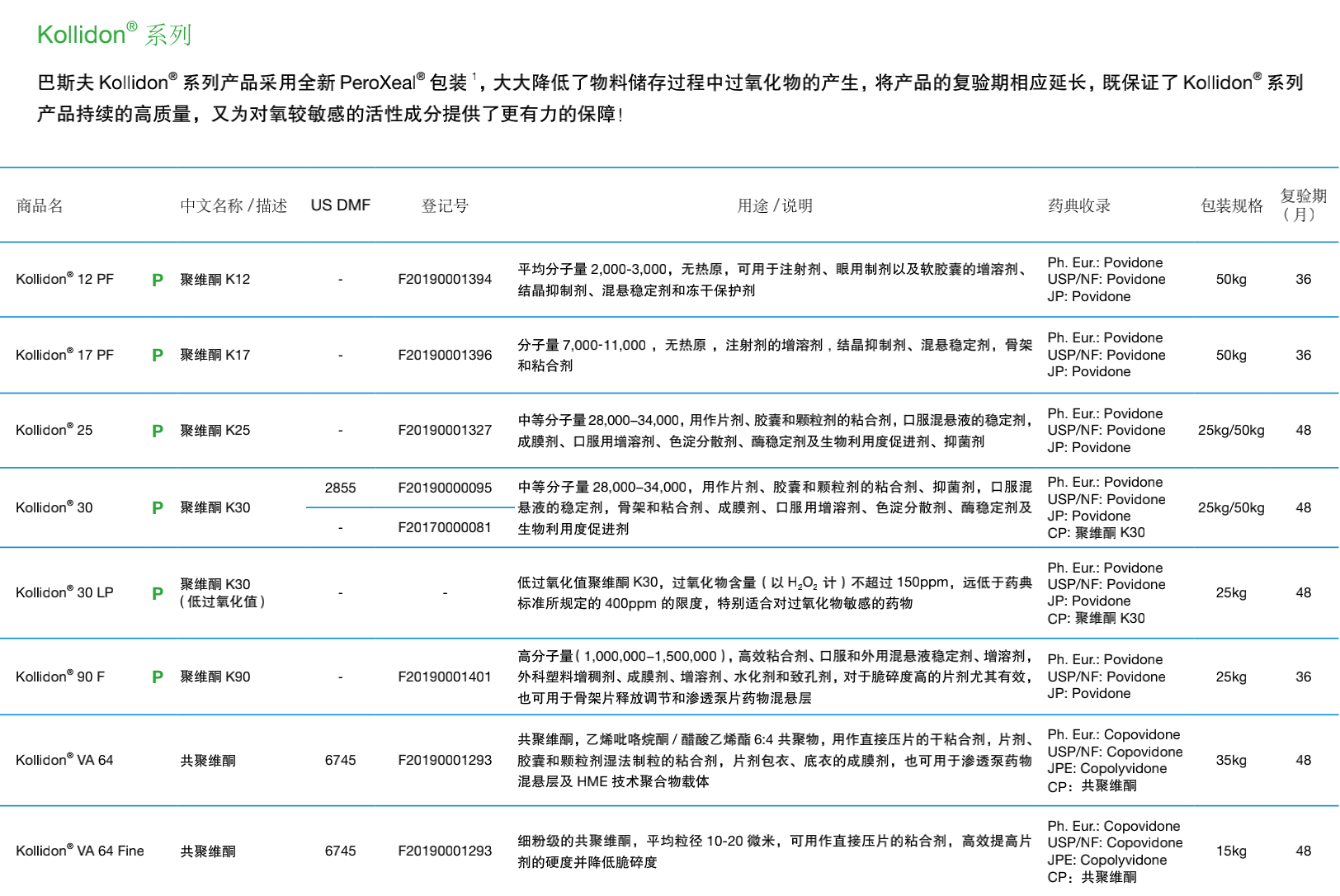Click the Kollidon 系列 title
Image resolution: width=1340 pixels, height=896 pixels.
tap(115, 34)
